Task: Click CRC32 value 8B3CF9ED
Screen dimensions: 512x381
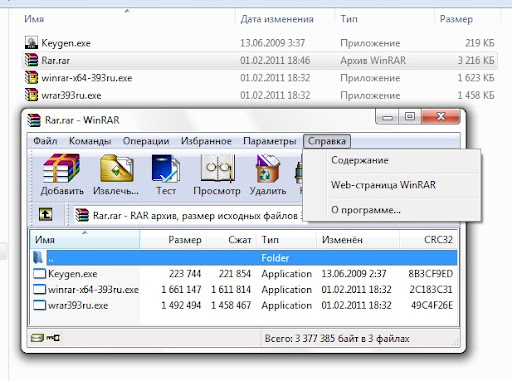Action: 431,274
